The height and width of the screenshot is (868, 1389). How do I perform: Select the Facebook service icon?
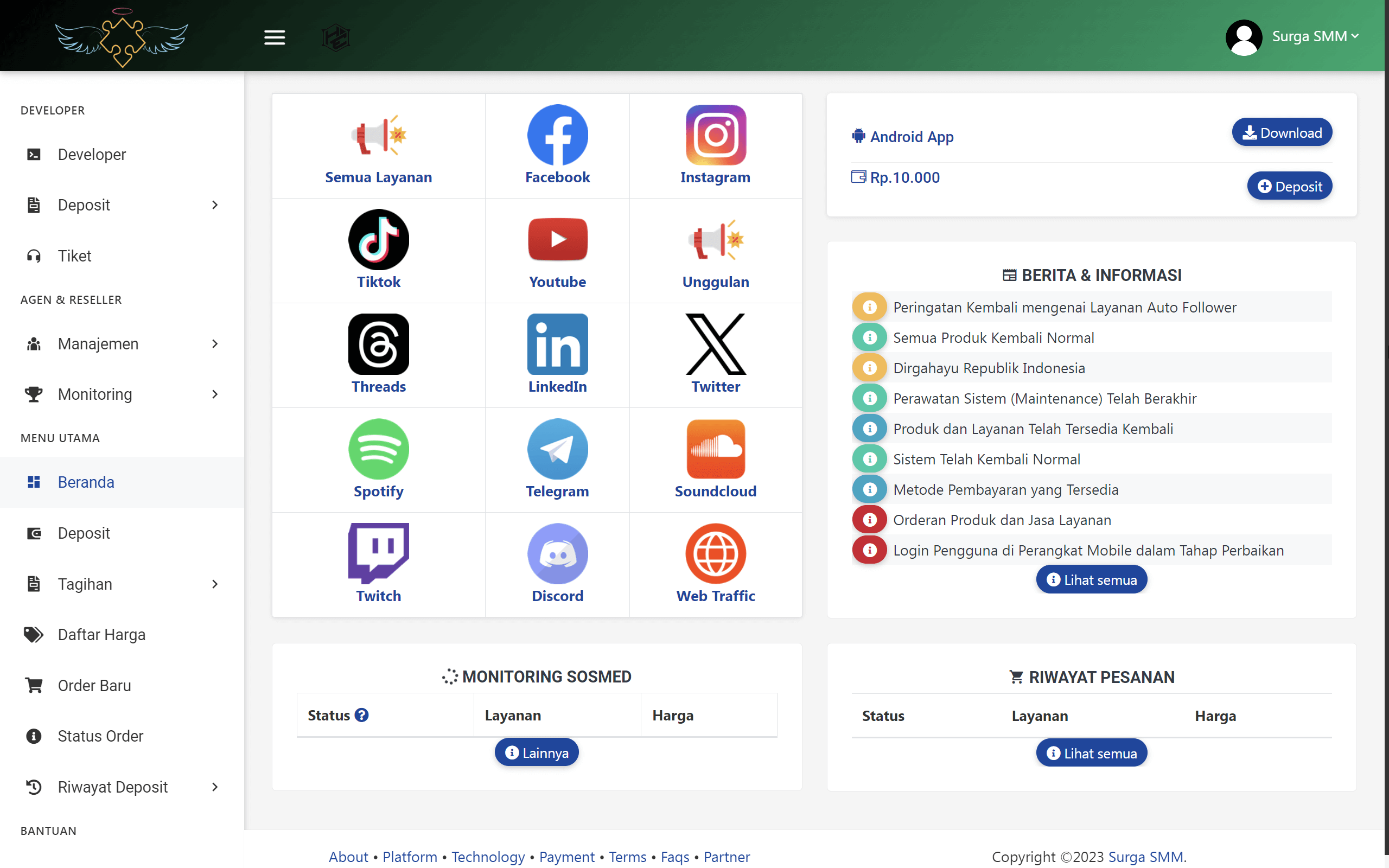[557, 136]
